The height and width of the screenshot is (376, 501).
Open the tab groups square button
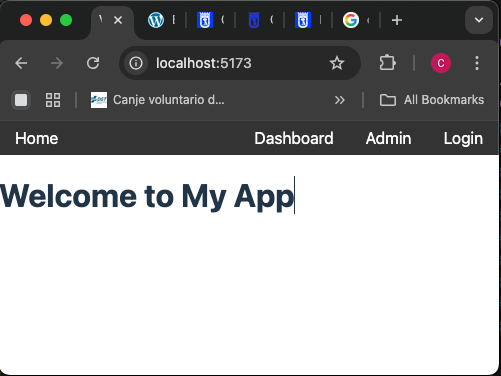[x=21, y=100]
